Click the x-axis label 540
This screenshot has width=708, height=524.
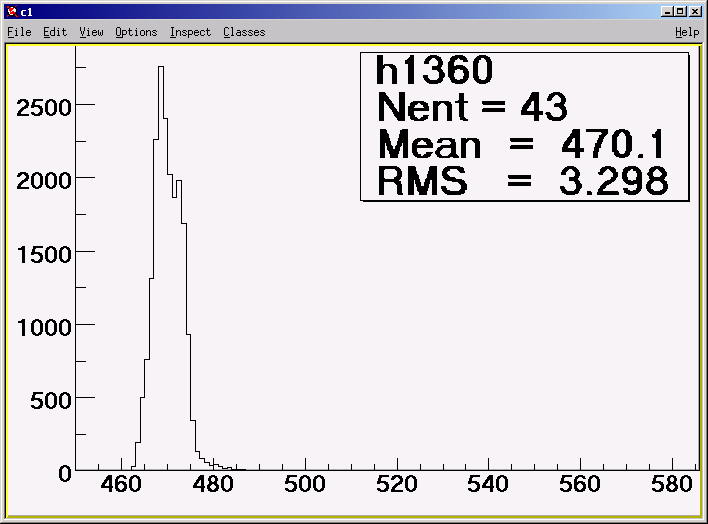click(488, 484)
